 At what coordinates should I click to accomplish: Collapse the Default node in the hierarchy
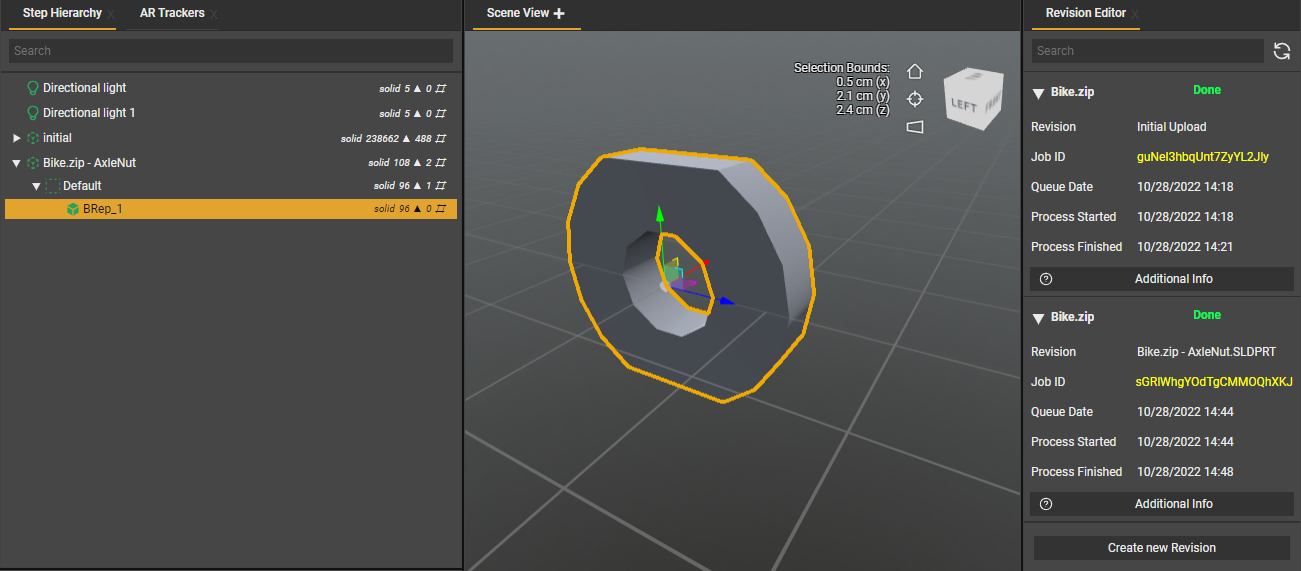coord(36,186)
